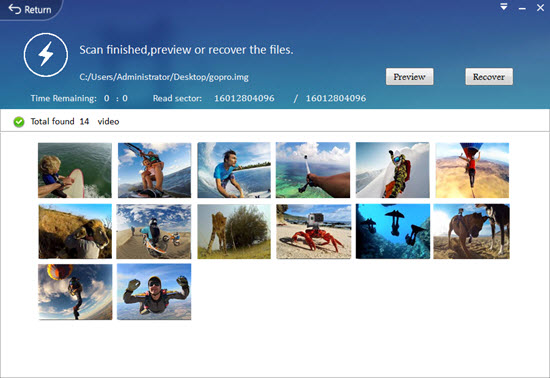
Task: Select the selfie stick over ocean thumbnail
Action: tap(313, 170)
